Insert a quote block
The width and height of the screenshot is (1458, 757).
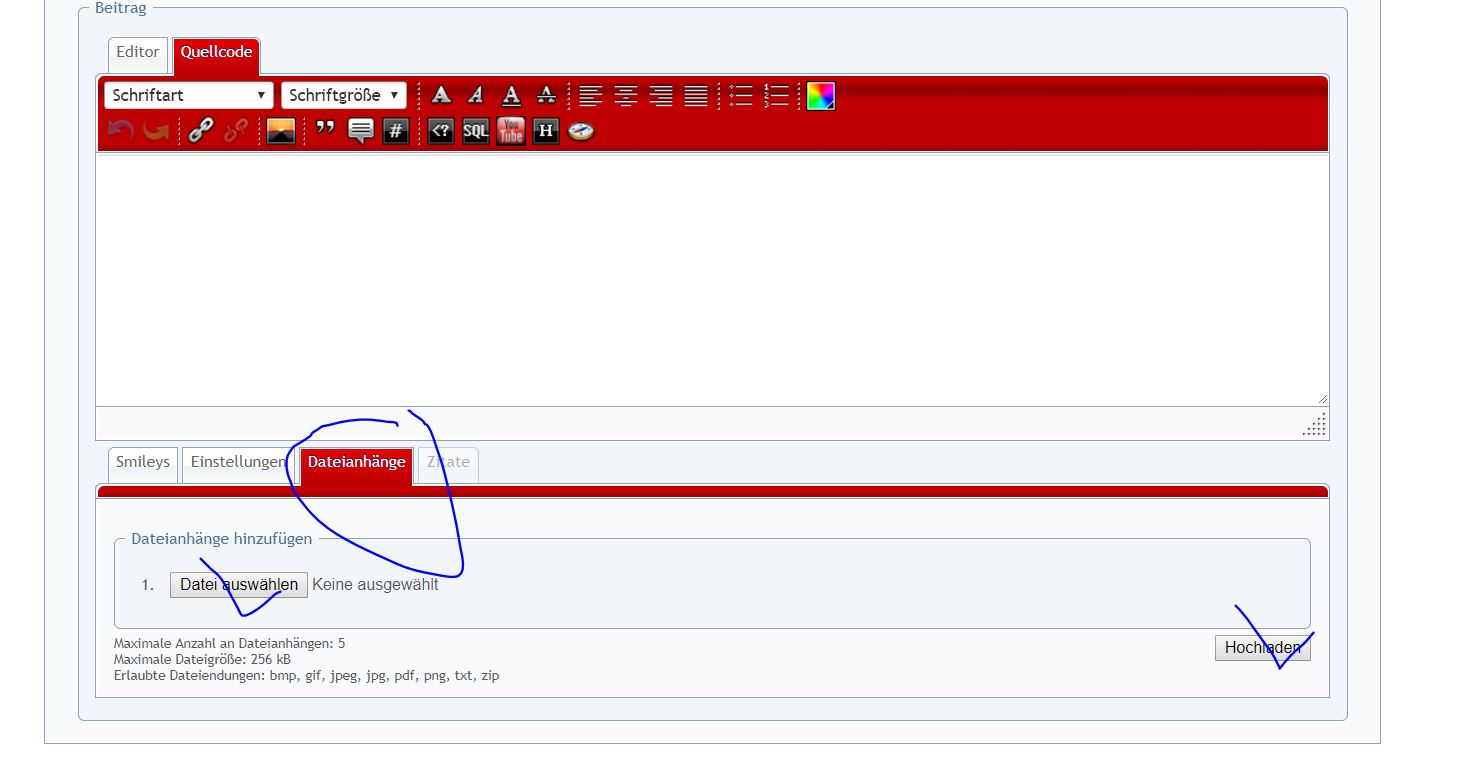[x=325, y=131]
